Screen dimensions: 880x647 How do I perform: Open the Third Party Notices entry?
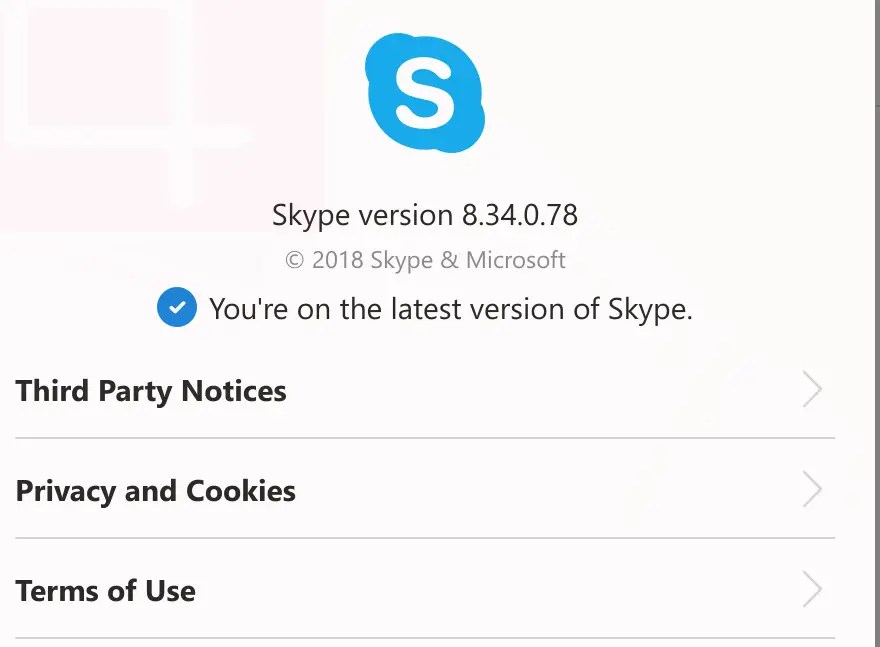tap(151, 391)
